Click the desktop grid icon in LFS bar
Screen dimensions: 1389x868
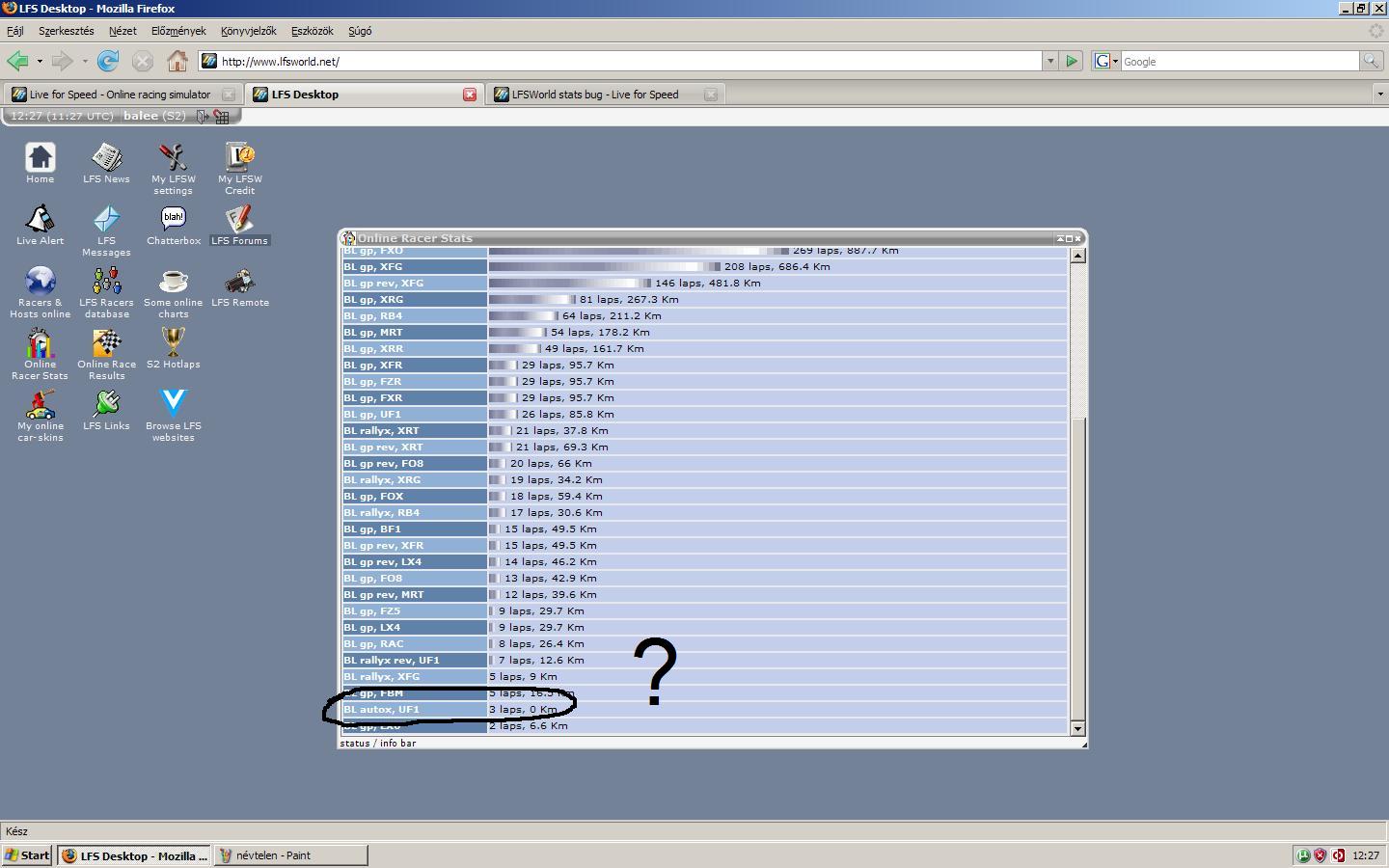[x=222, y=117]
